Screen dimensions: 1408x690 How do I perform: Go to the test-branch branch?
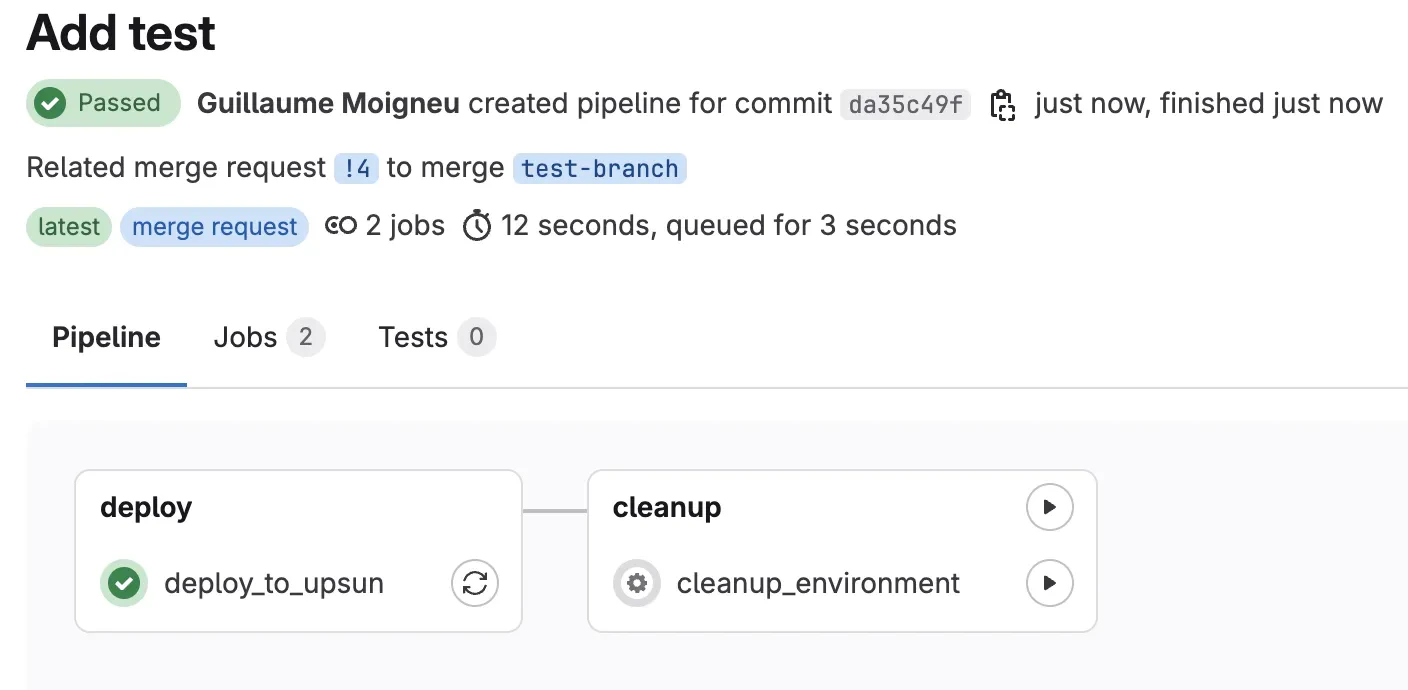[x=599, y=168]
